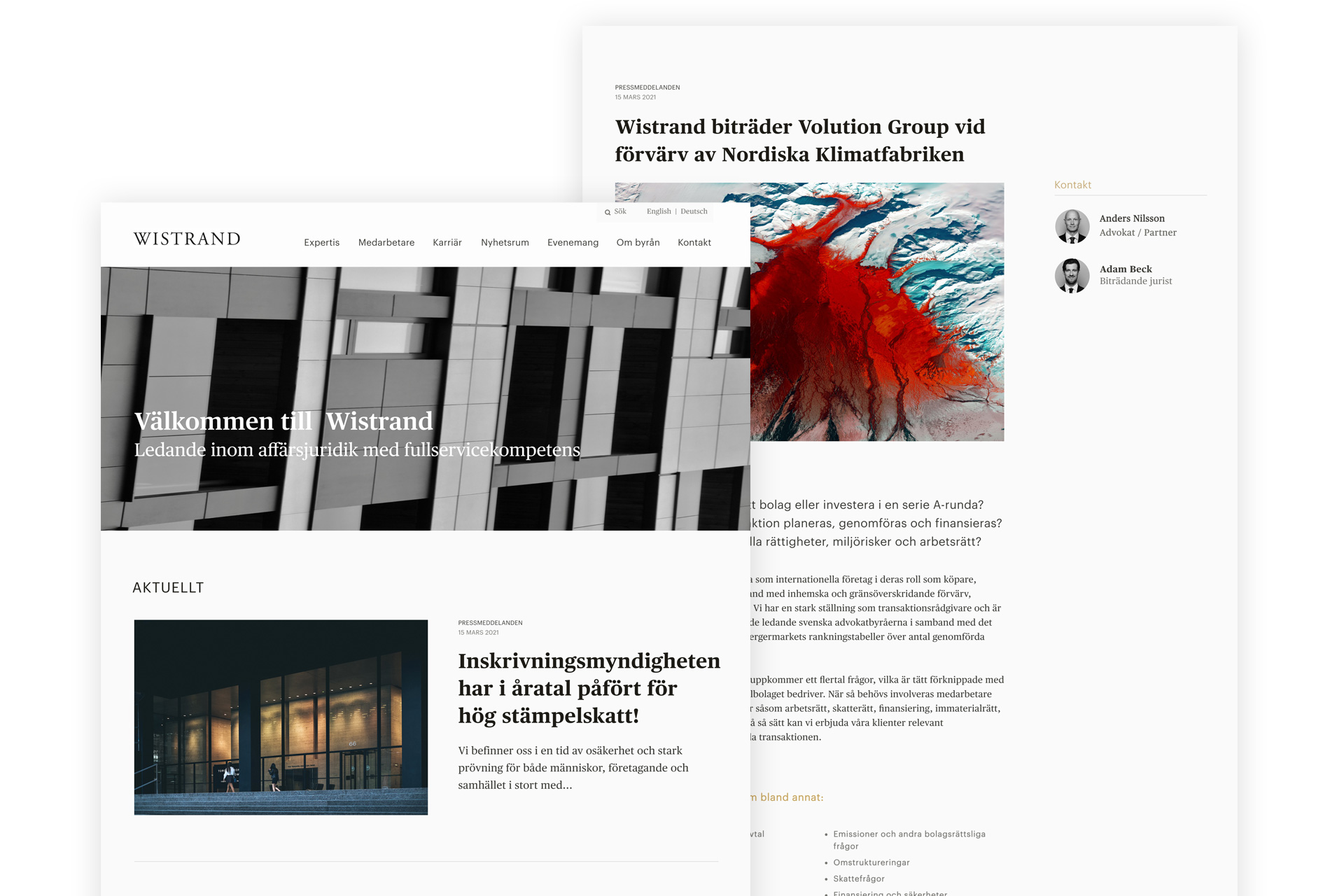Viewport: 1344px width, 896px height.
Task: Click the night building article thumbnail
Action: click(281, 717)
